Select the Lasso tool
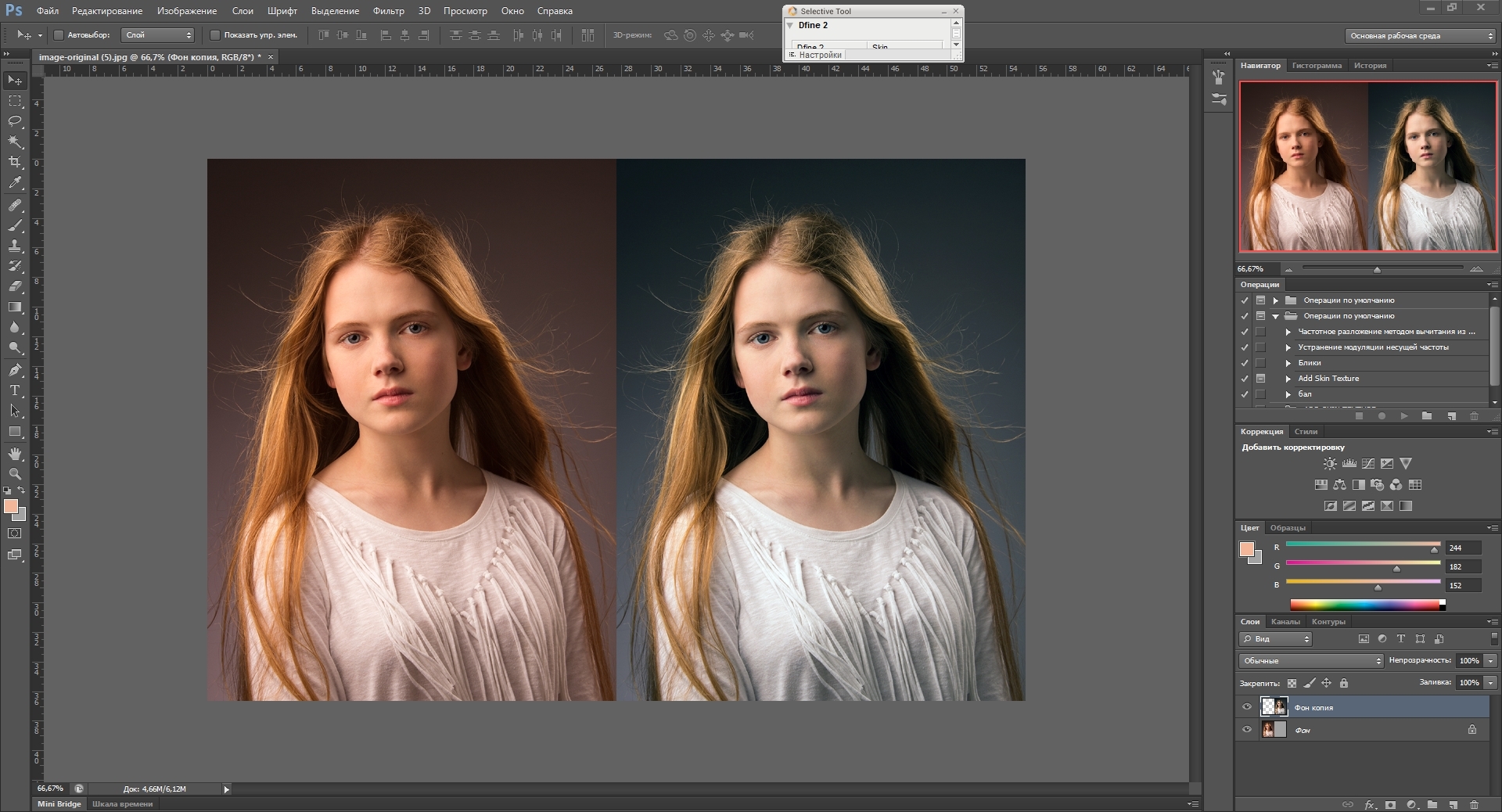The width and height of the screenshot is (1502, 812). click(x=15, y=121)
